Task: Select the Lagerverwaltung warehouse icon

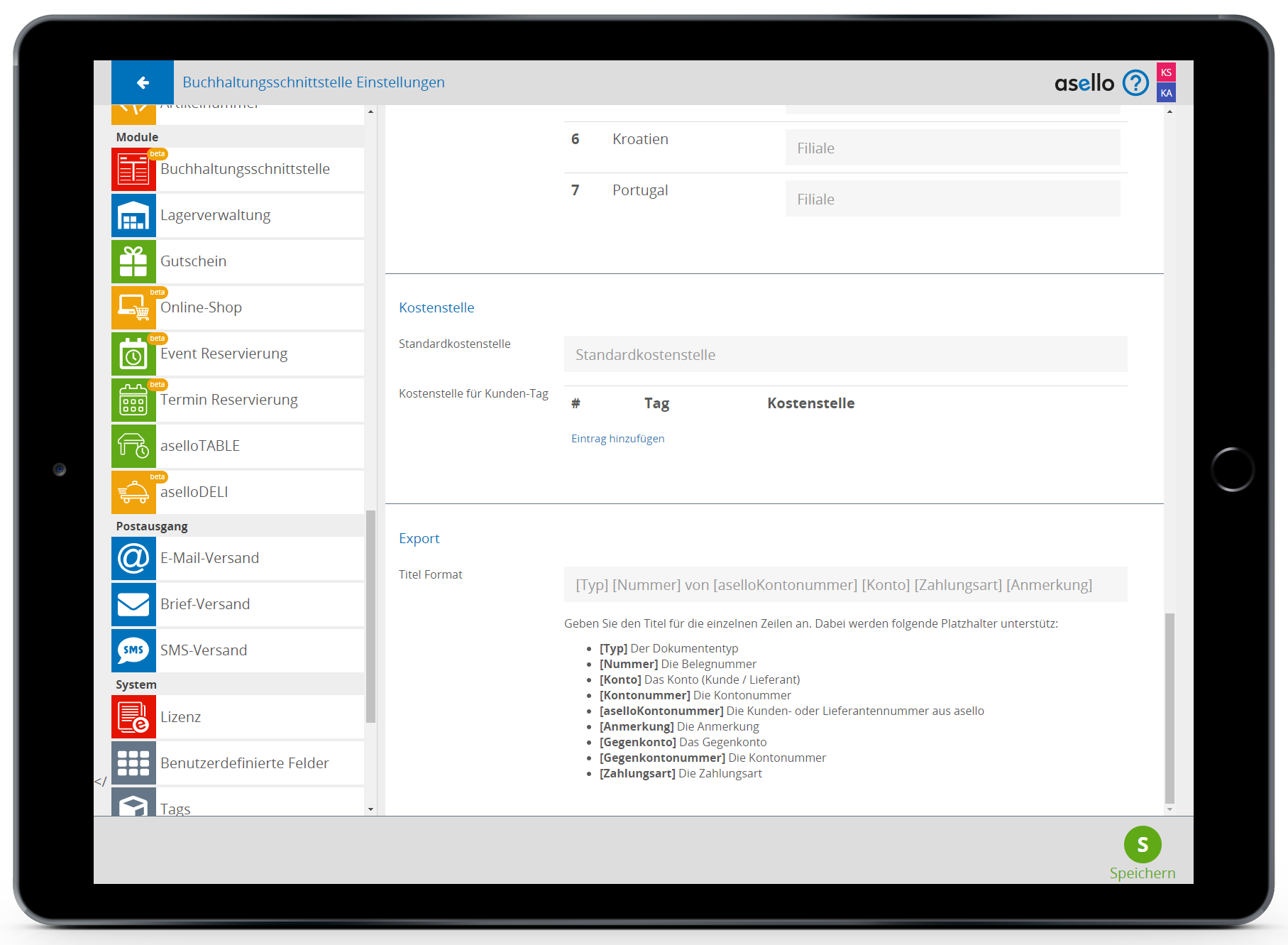Action: (x=133, y=216)
